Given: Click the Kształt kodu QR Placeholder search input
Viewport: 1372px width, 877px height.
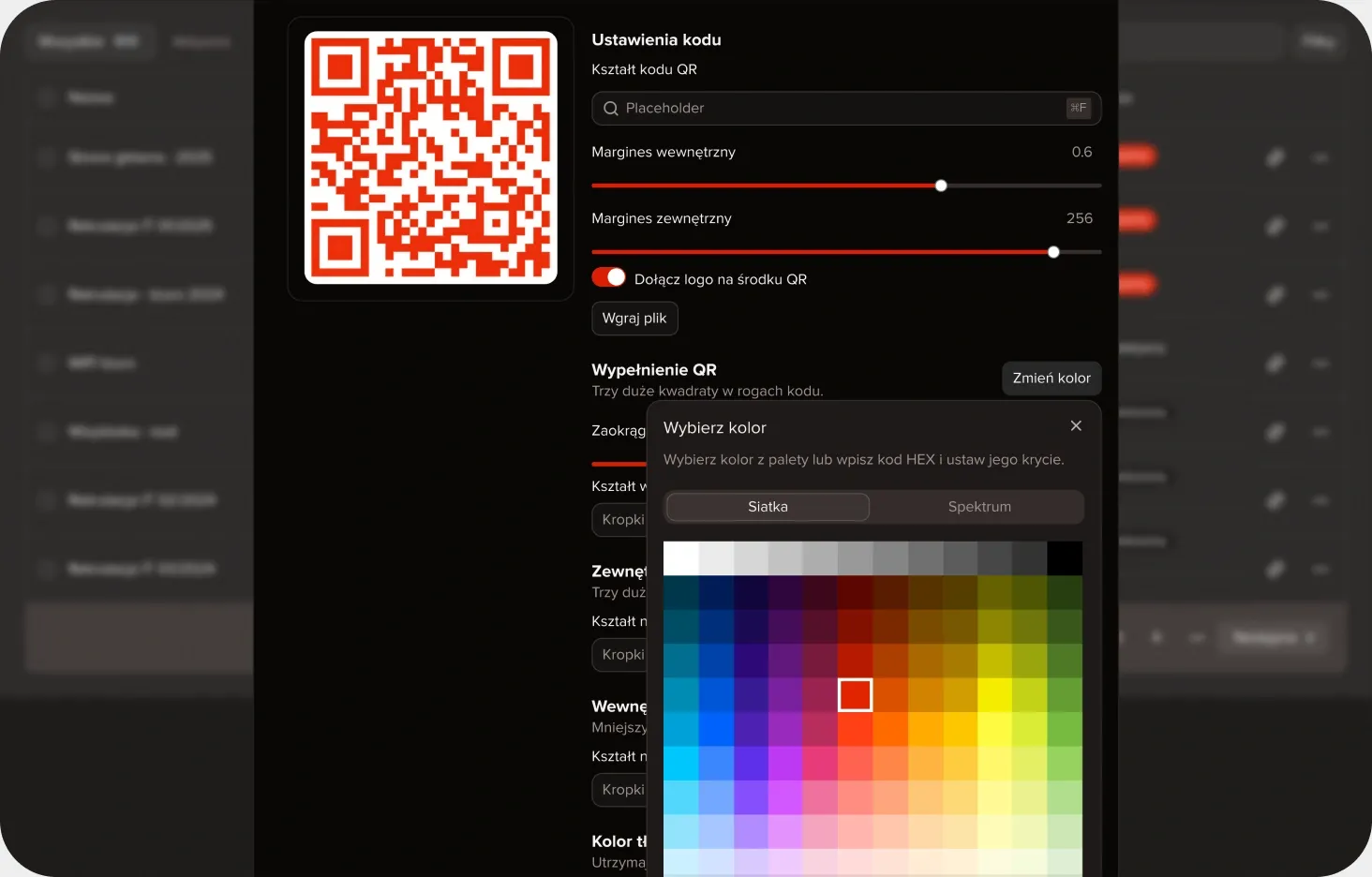Looking at the screenshot, I should [x=846, y=109].
